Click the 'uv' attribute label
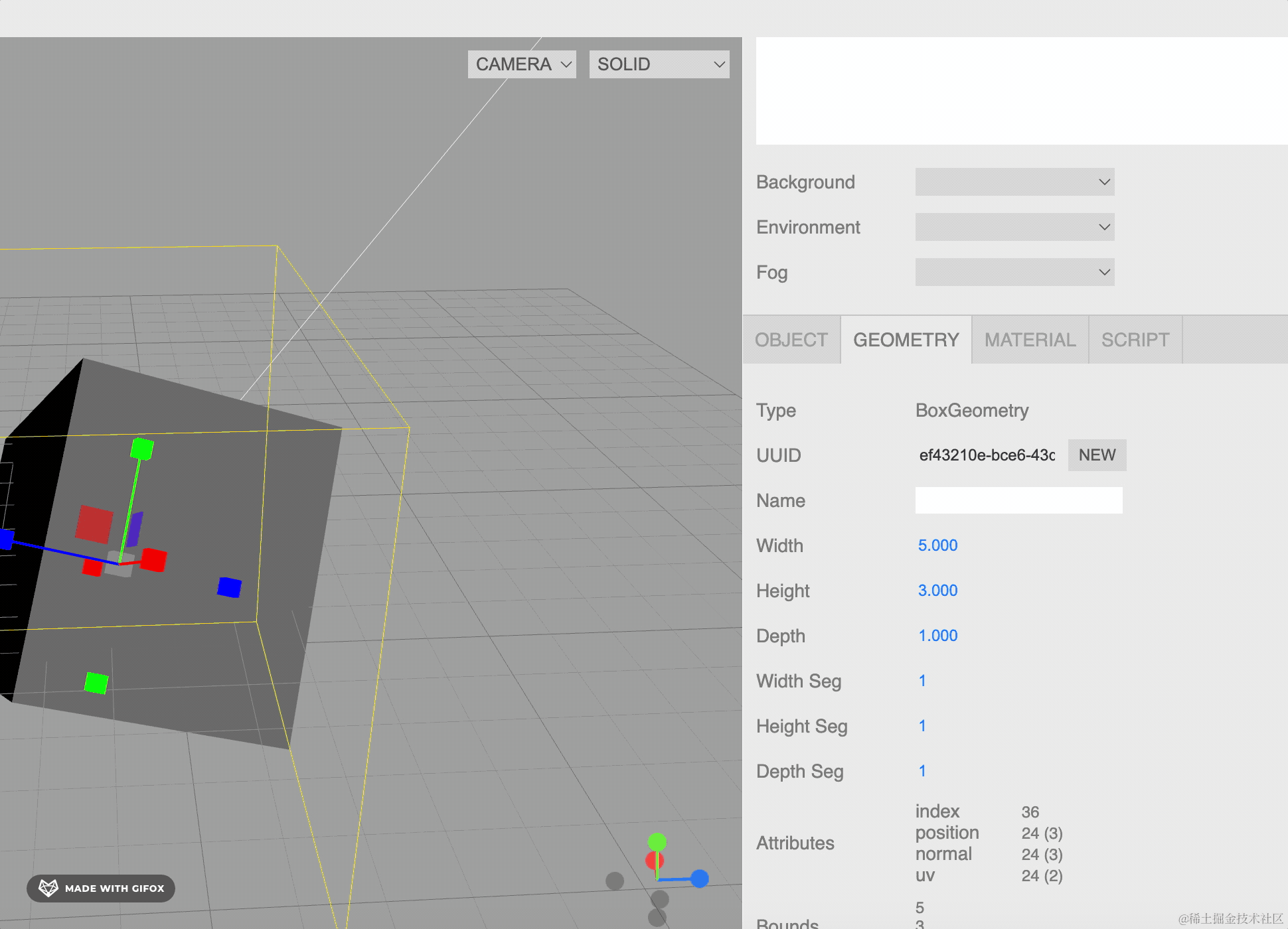 (925, 875)
